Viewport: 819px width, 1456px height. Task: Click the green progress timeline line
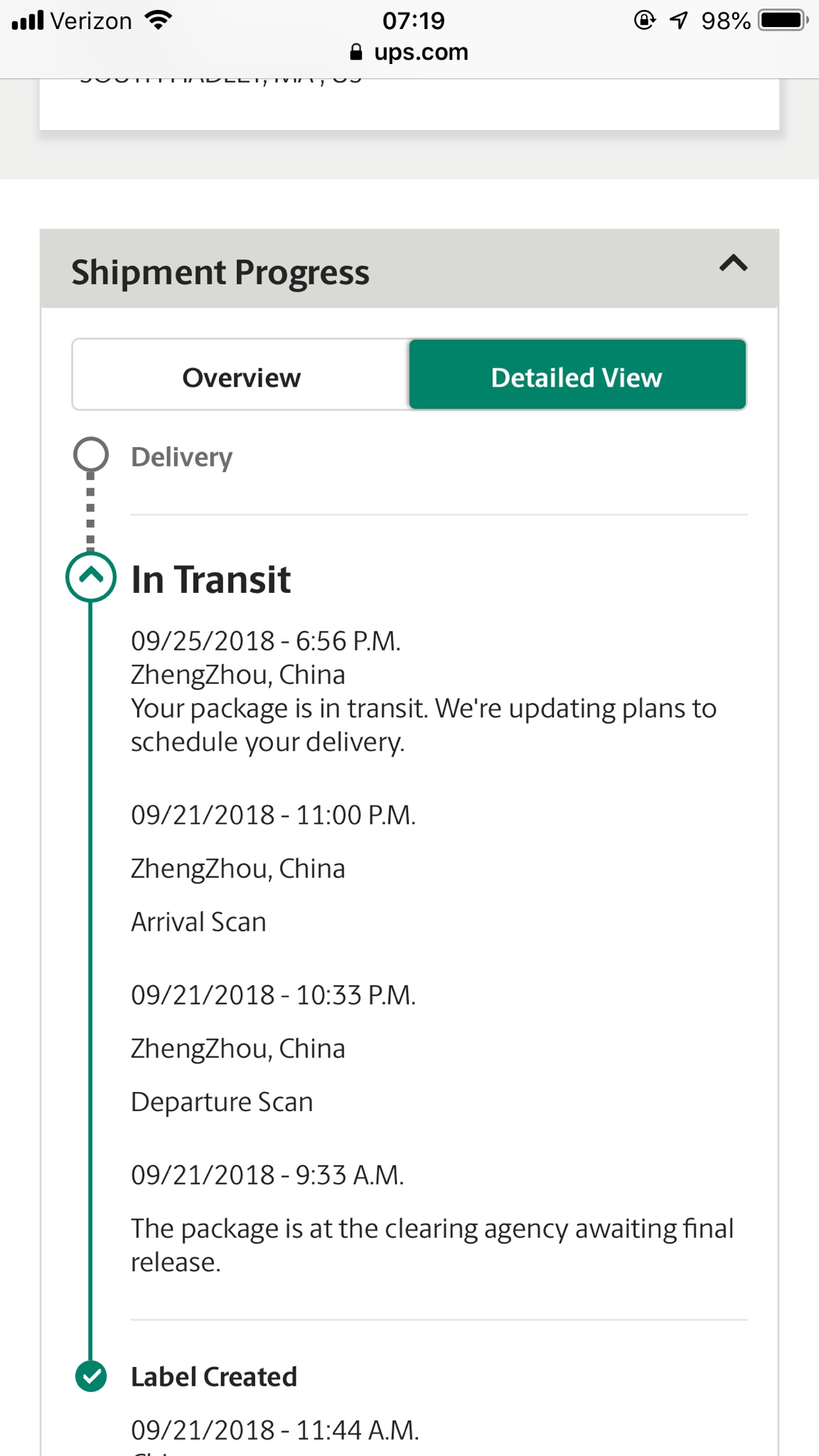[90, 981]
